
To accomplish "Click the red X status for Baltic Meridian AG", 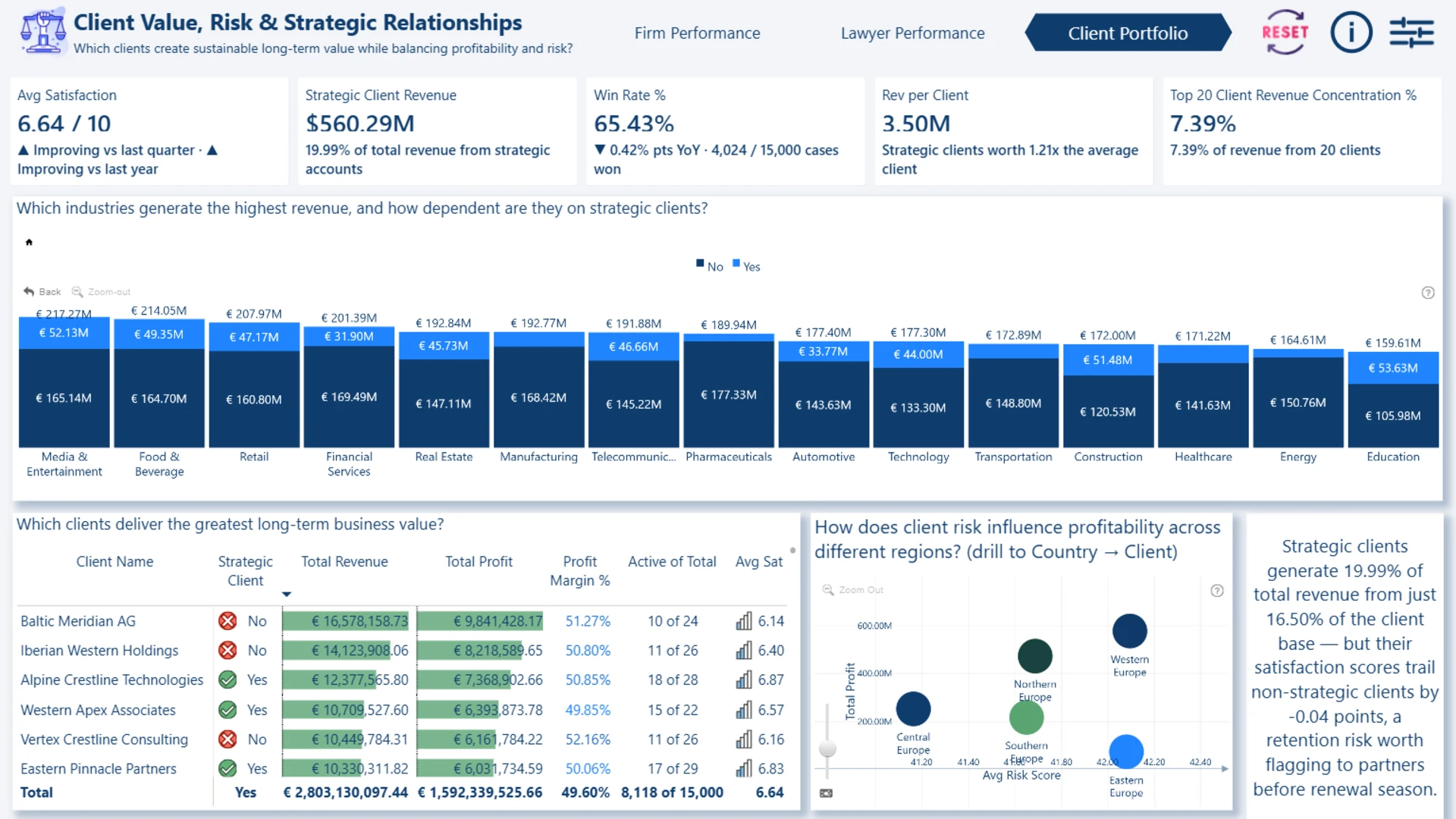I will (x=227, y=621).
